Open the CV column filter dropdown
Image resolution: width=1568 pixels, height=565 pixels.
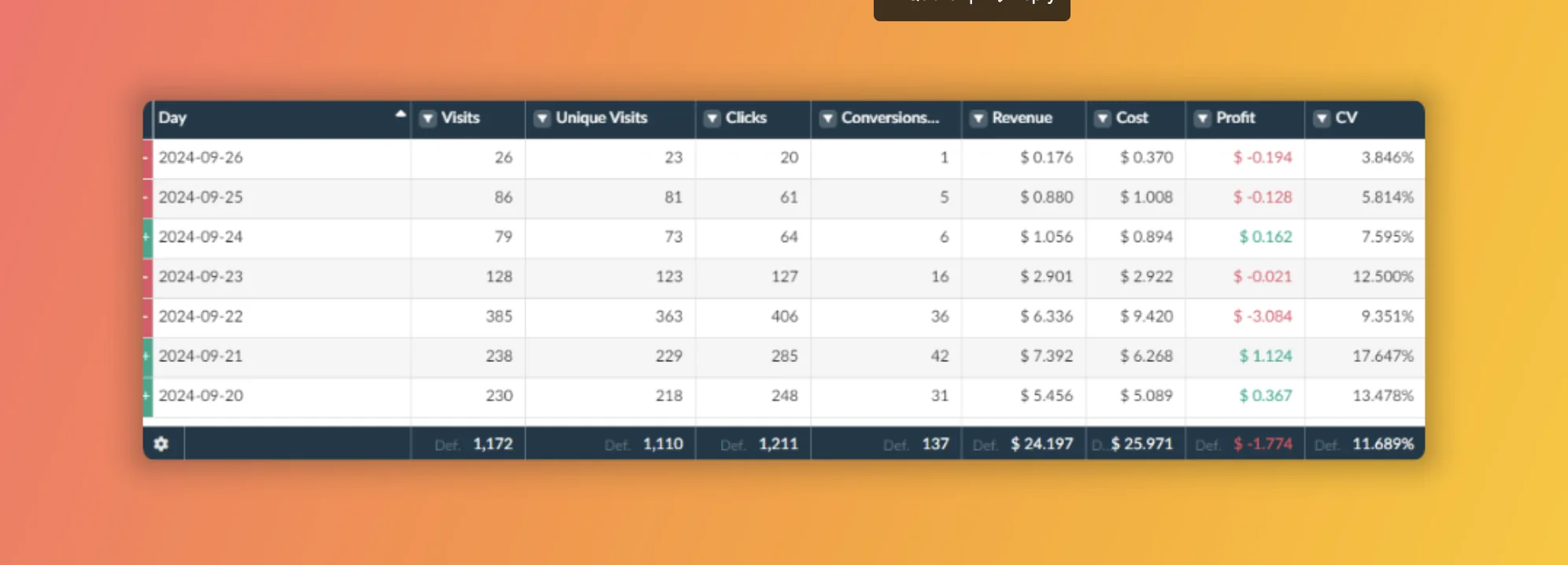(1322, 118)
